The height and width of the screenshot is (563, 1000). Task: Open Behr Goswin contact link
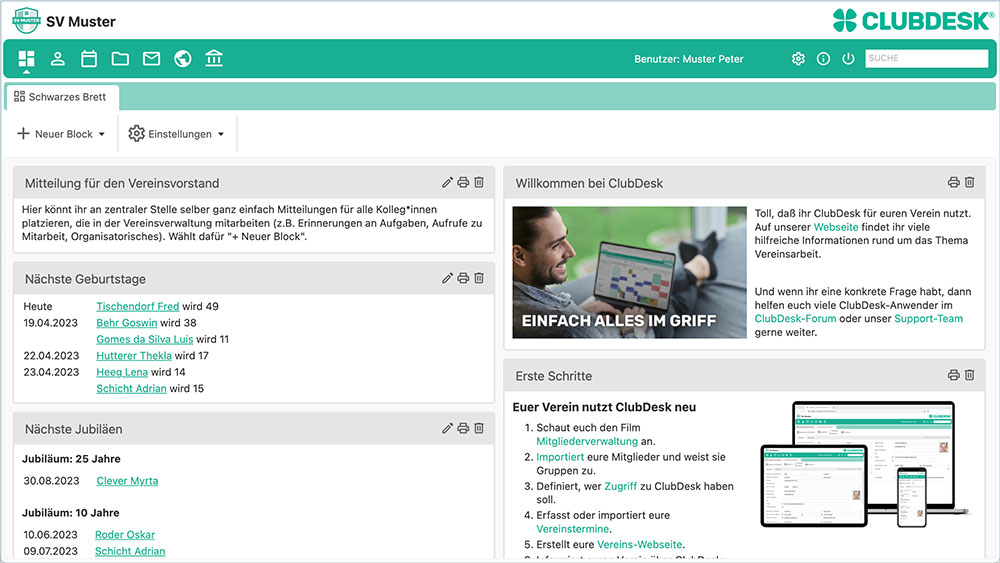(x=126, y=323)
